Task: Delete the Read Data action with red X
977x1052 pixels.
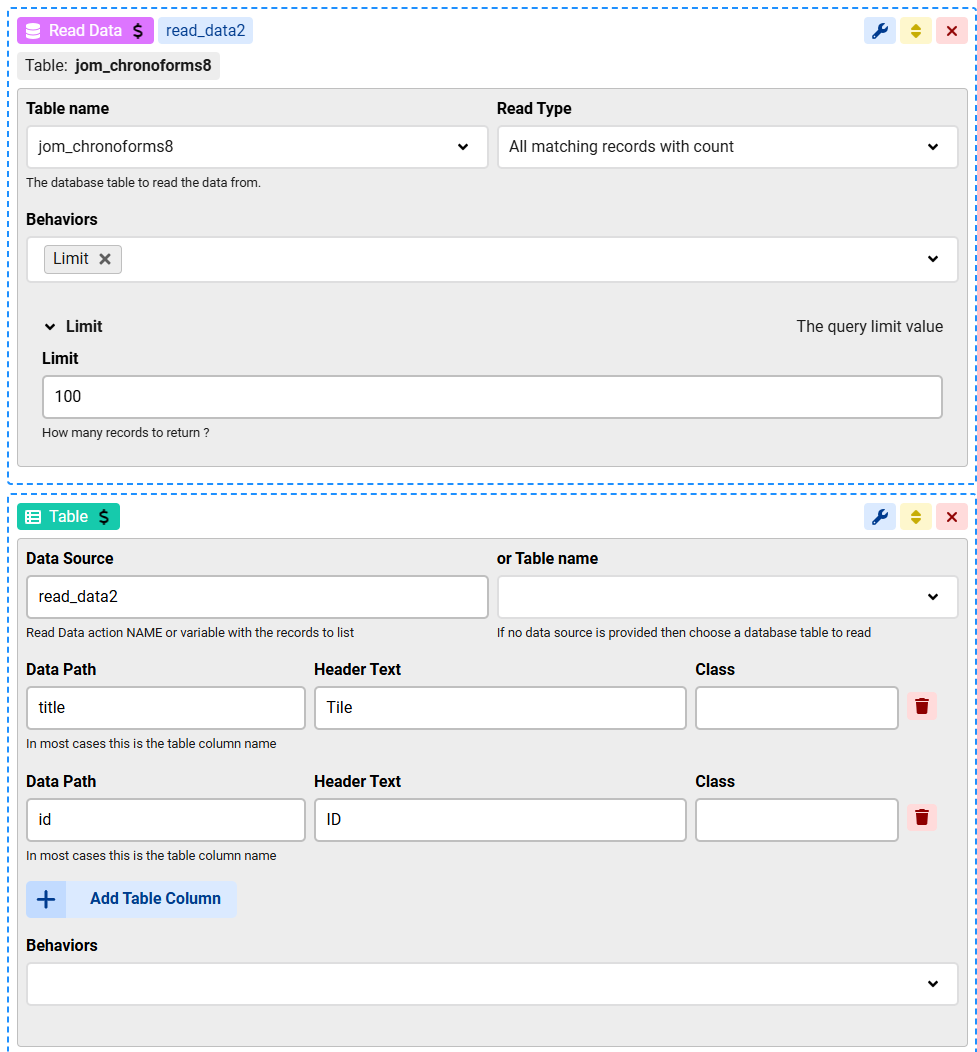Action: [951, 31]
